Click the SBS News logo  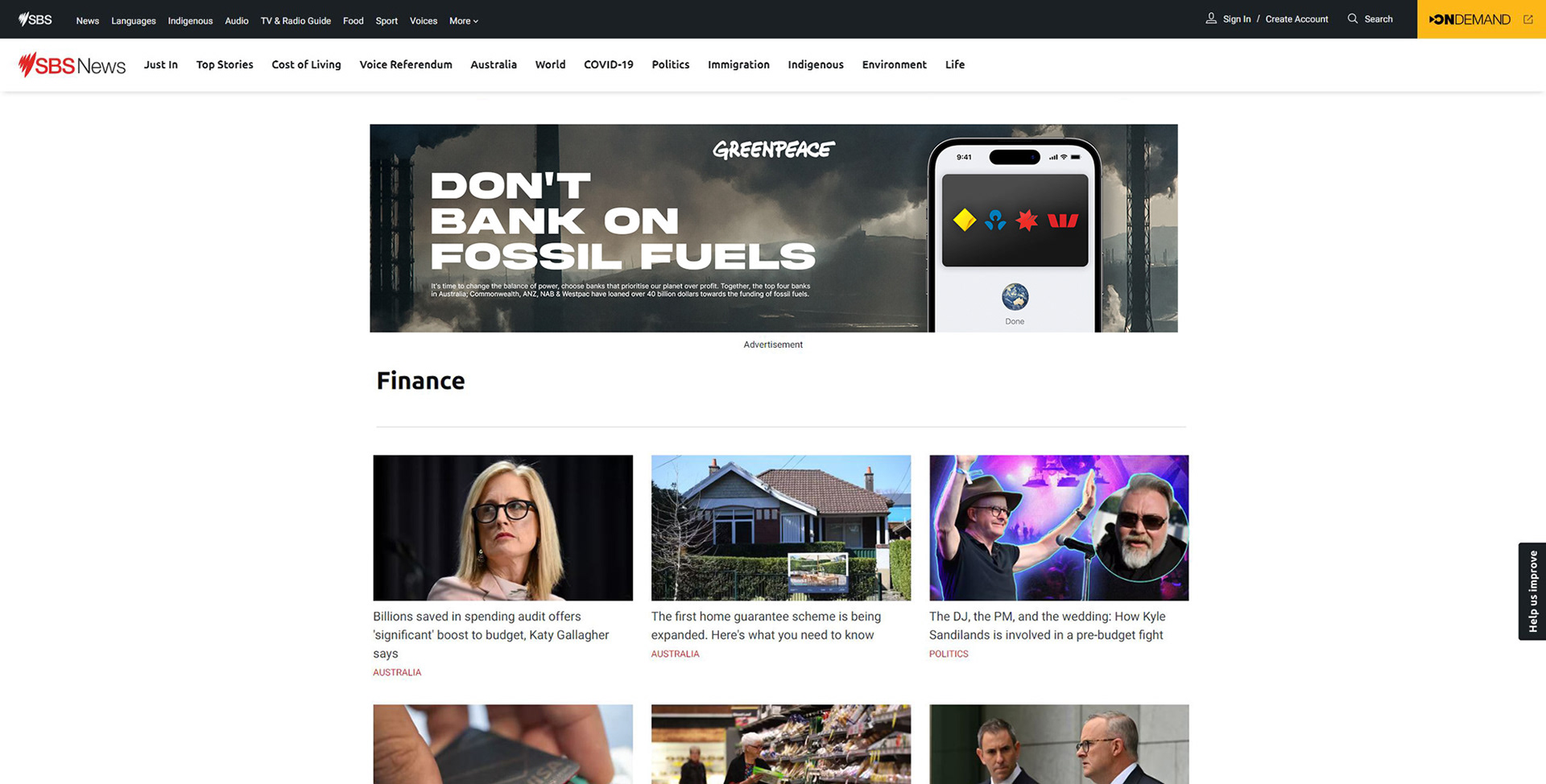(x=72, y=64)
